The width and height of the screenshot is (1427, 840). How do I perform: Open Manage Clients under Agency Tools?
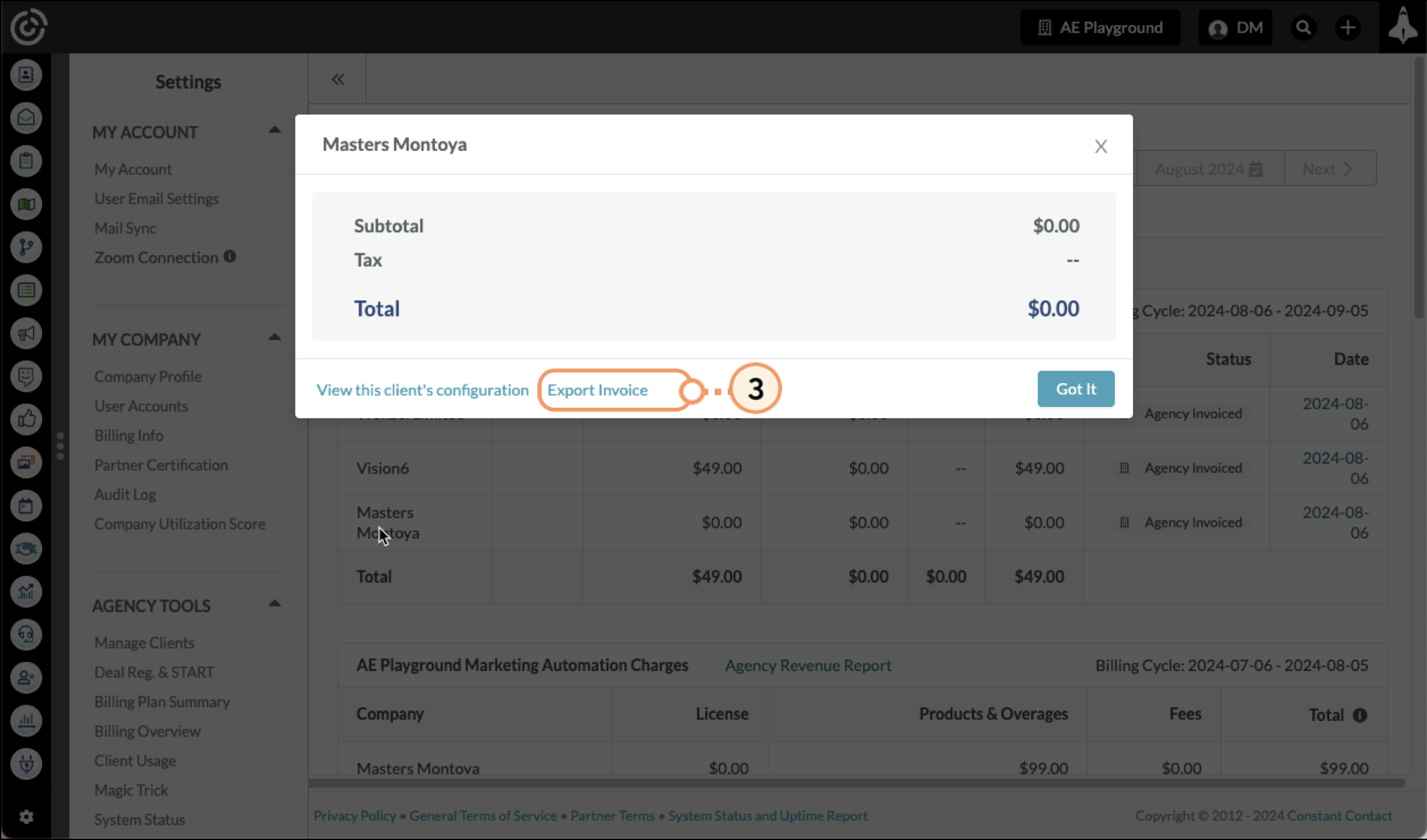click(144, 643)
